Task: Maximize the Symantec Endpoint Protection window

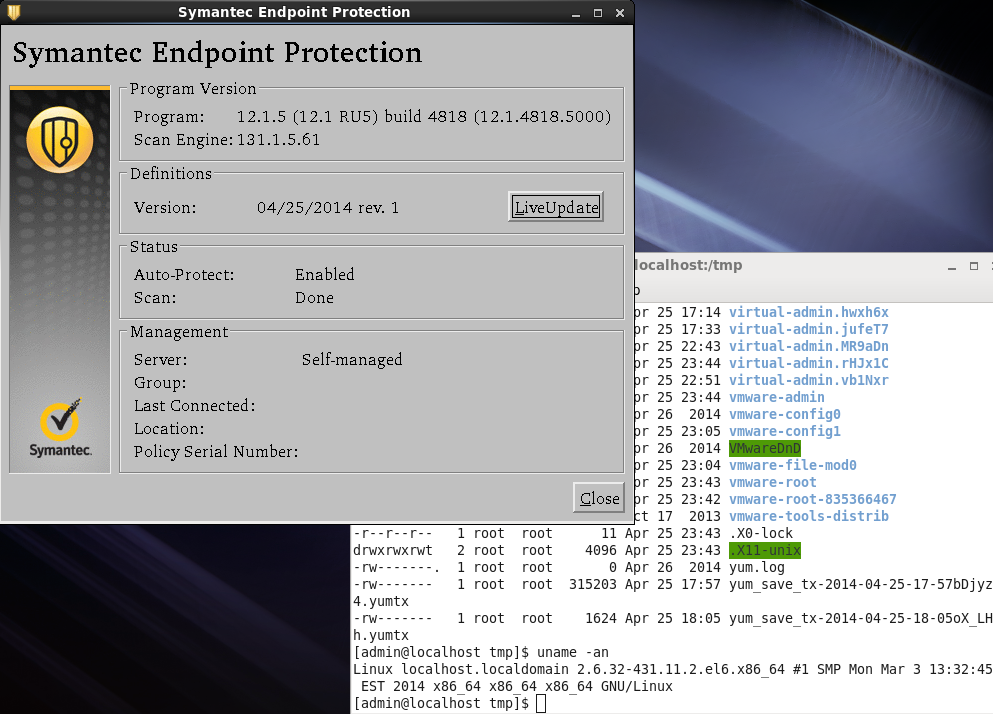Action: click(x=598, y=13)
